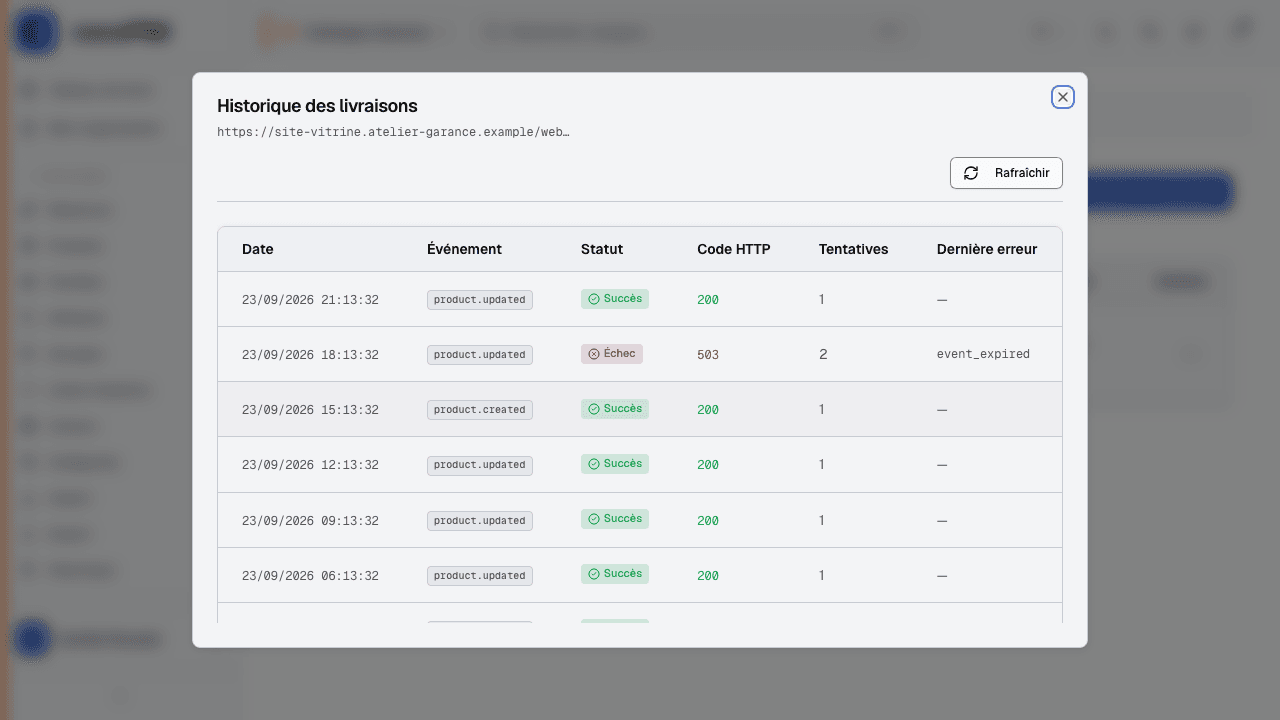
Task: Click the Rafraîchir button
Action: (x=1006, y=173)
